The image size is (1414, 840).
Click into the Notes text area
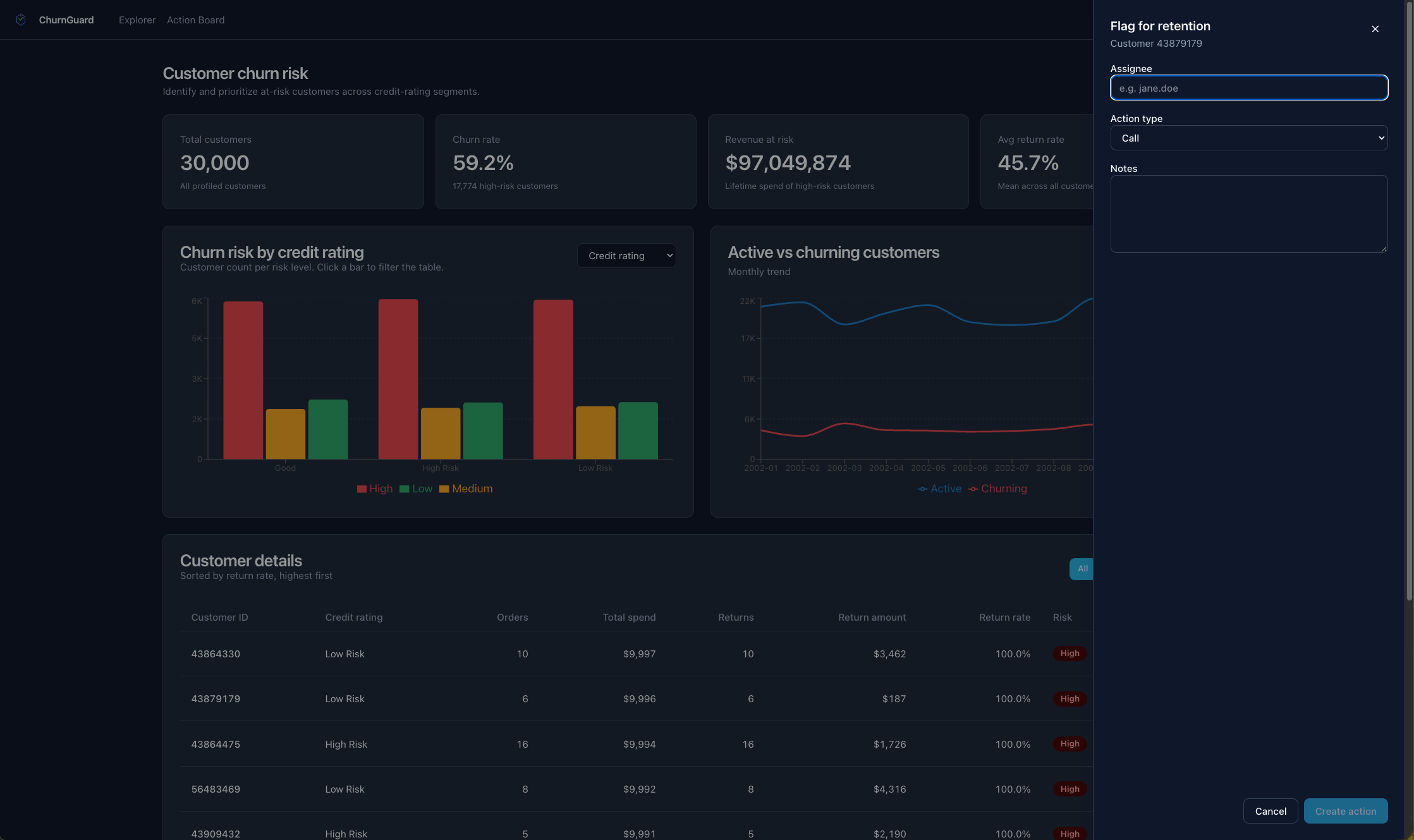(x=1249, y=214)
